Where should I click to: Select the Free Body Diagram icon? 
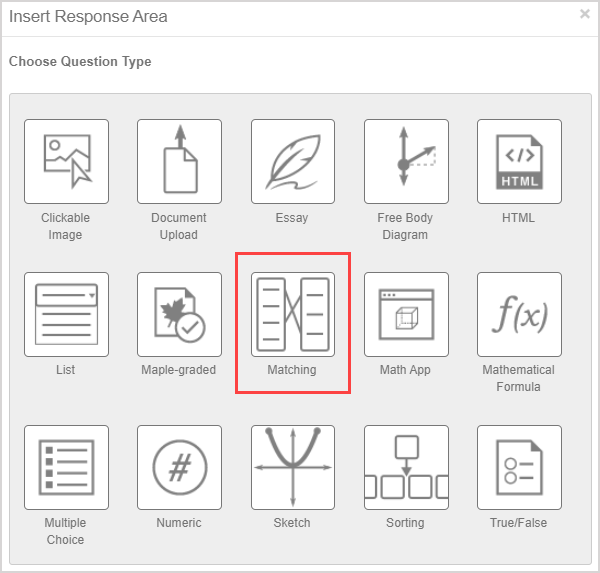tap(405, 162)
